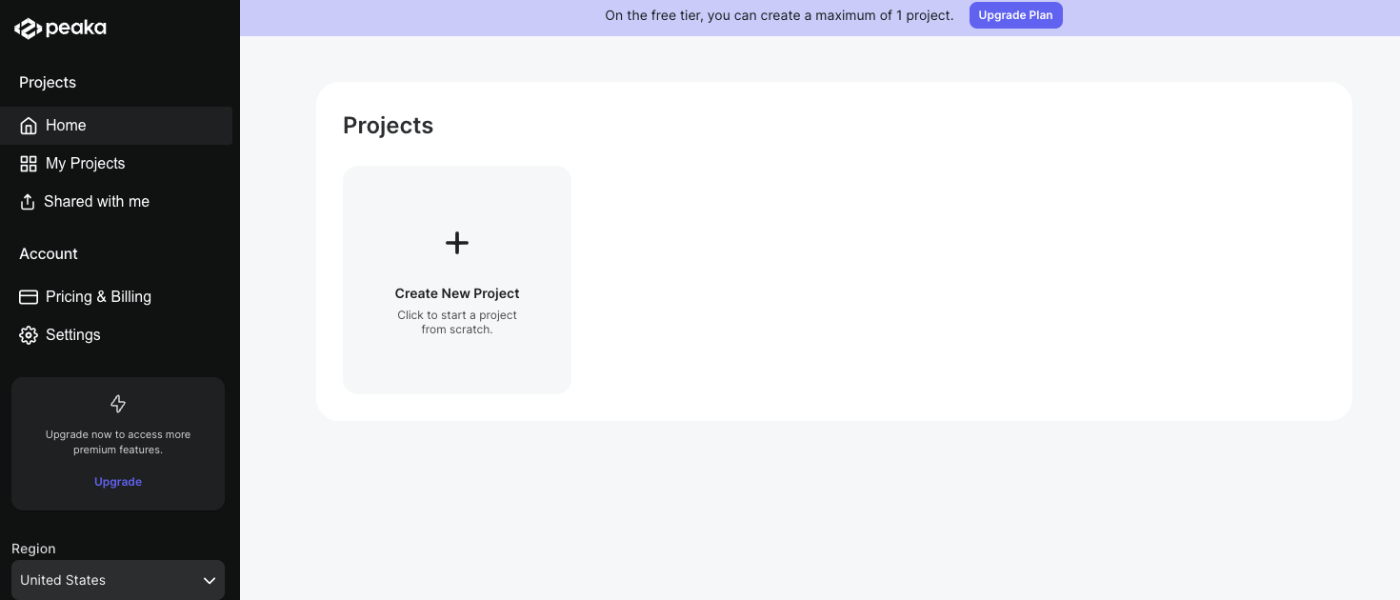Viewport: 1400px width, 600px height.
Task: Click the Peaka wordmark text
Action: 76,28
